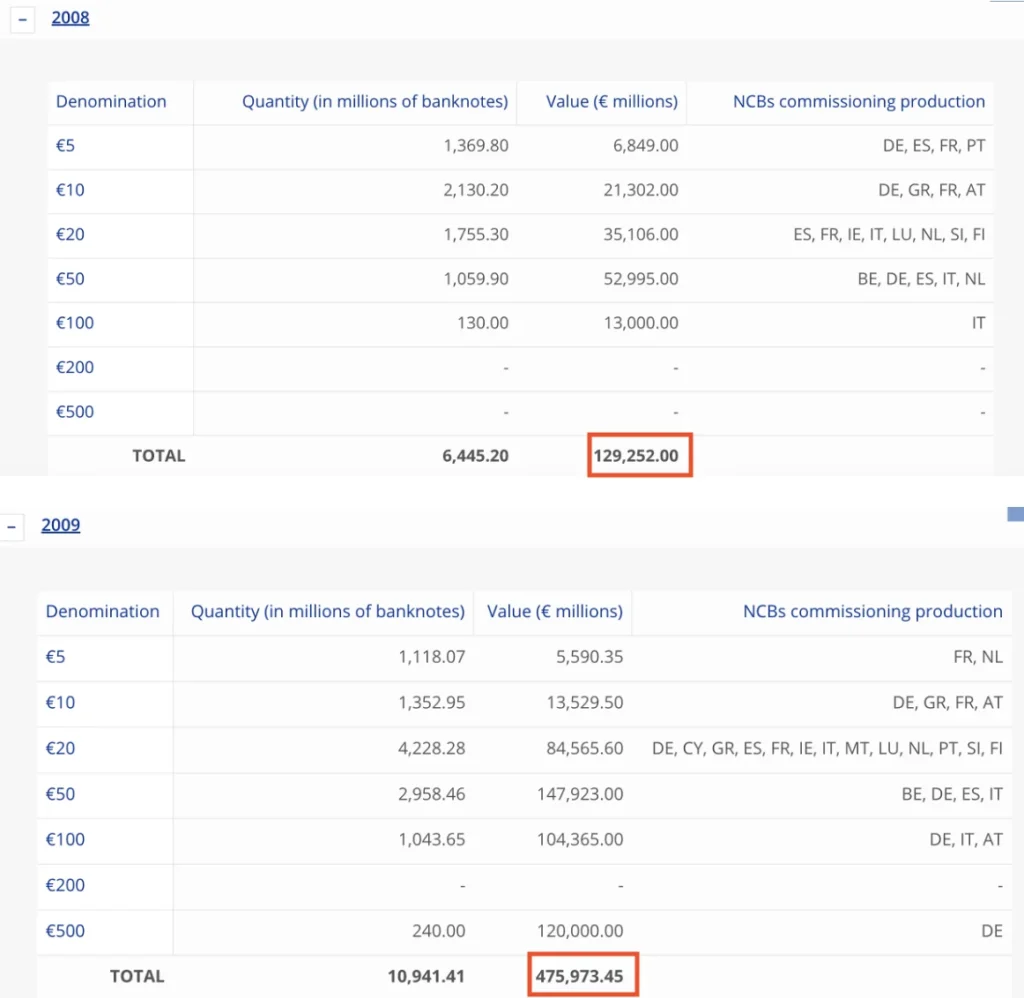Click 2008 €50 quantity 1,059.90

point(476,278)
